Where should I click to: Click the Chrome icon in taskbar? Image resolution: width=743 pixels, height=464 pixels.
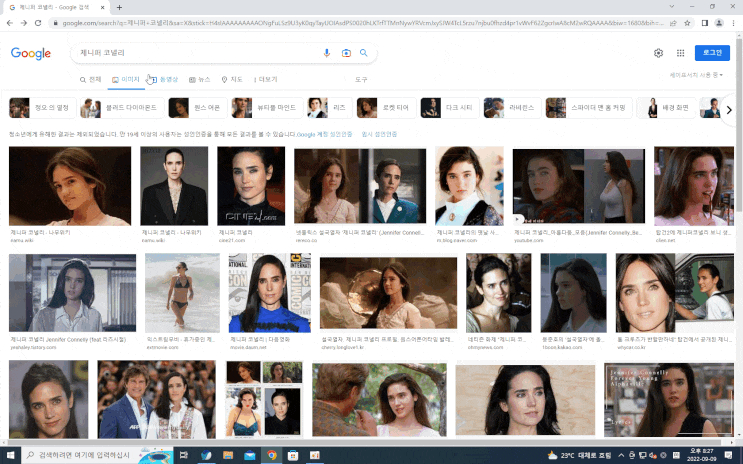coord(272,455)
